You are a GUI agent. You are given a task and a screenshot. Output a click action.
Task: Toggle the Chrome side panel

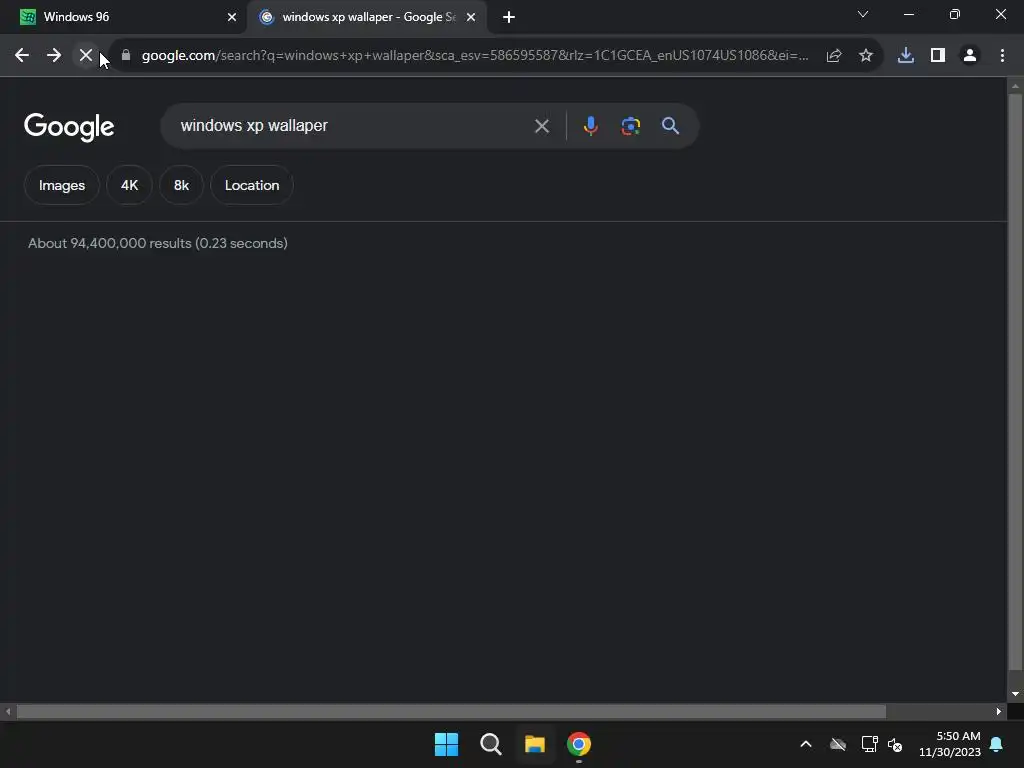coord(938,56)
